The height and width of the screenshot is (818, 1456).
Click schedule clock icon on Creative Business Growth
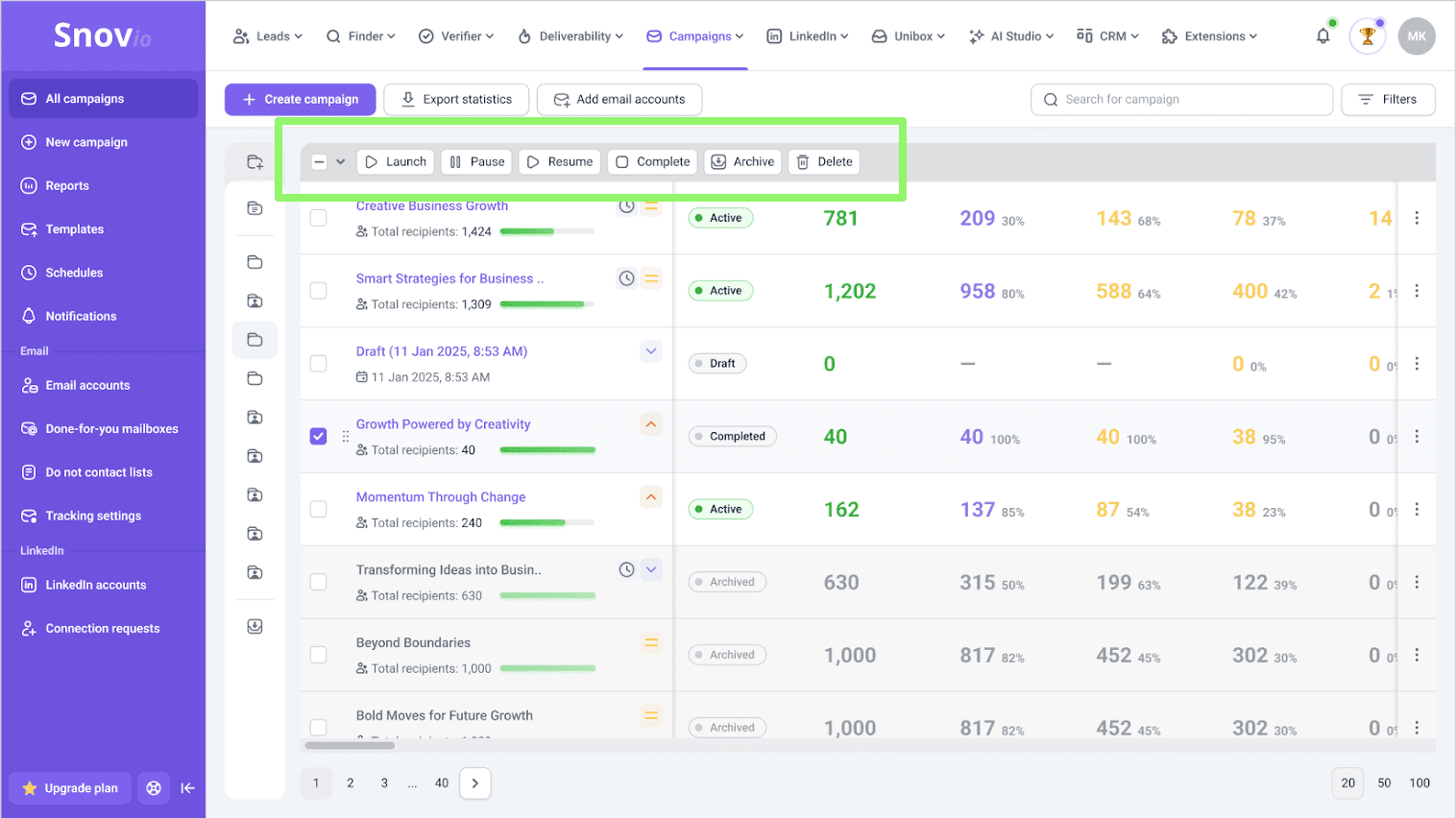626,206
